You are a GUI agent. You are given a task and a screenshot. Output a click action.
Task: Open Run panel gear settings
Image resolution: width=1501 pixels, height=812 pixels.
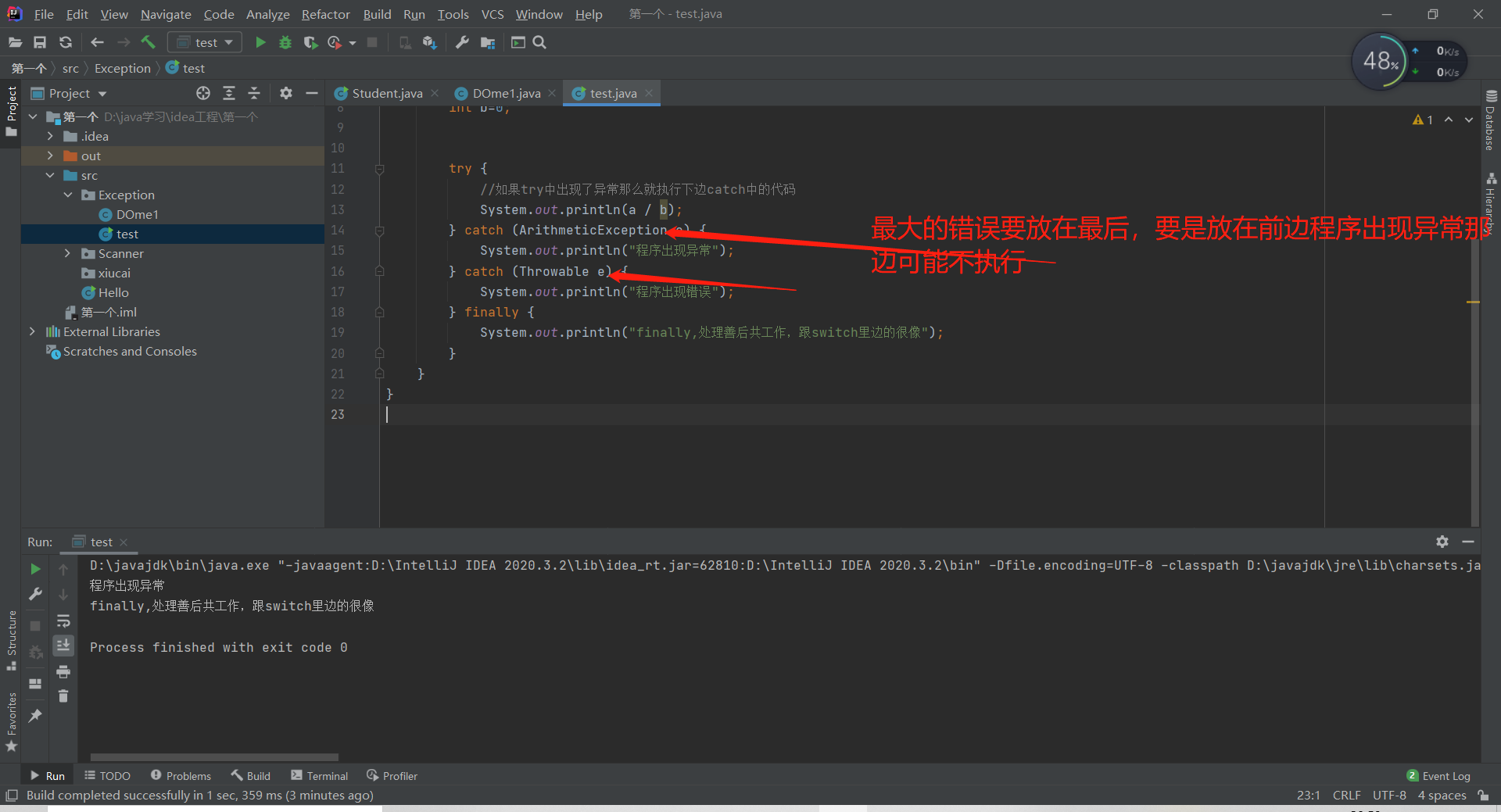[1442, 542]
